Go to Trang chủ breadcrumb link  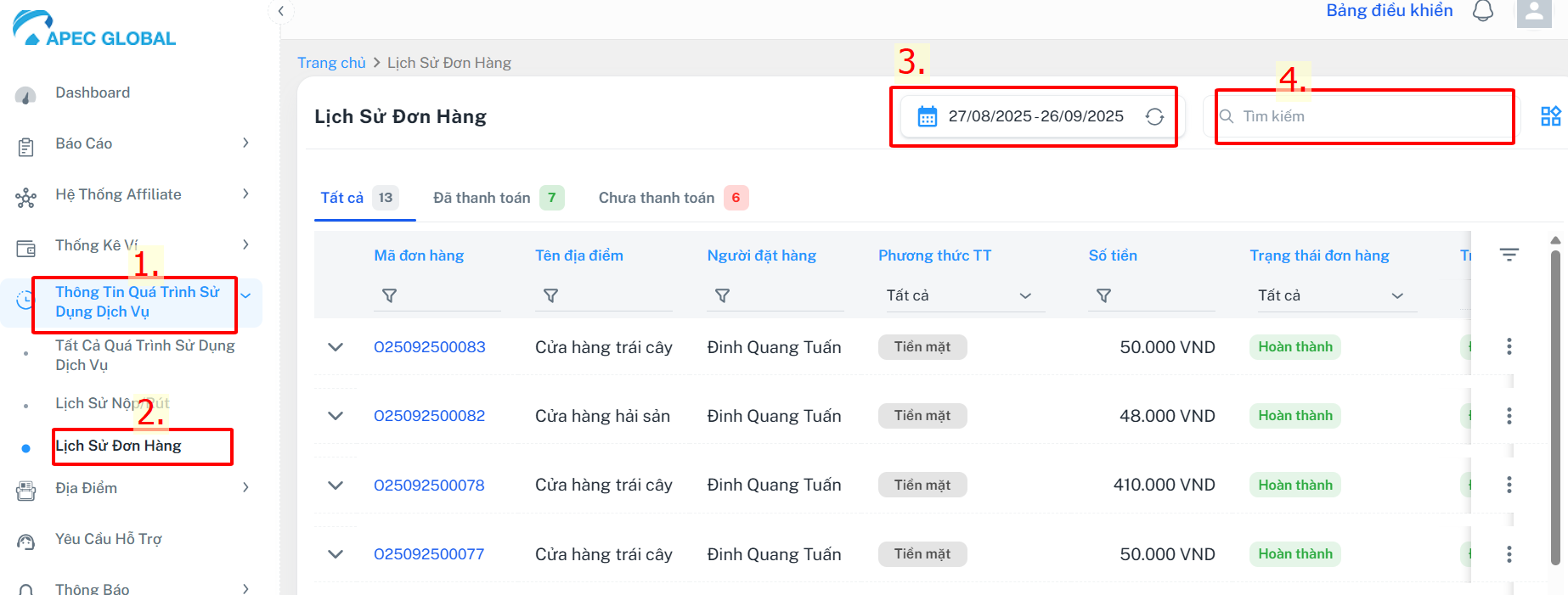[x=331, y=63]
